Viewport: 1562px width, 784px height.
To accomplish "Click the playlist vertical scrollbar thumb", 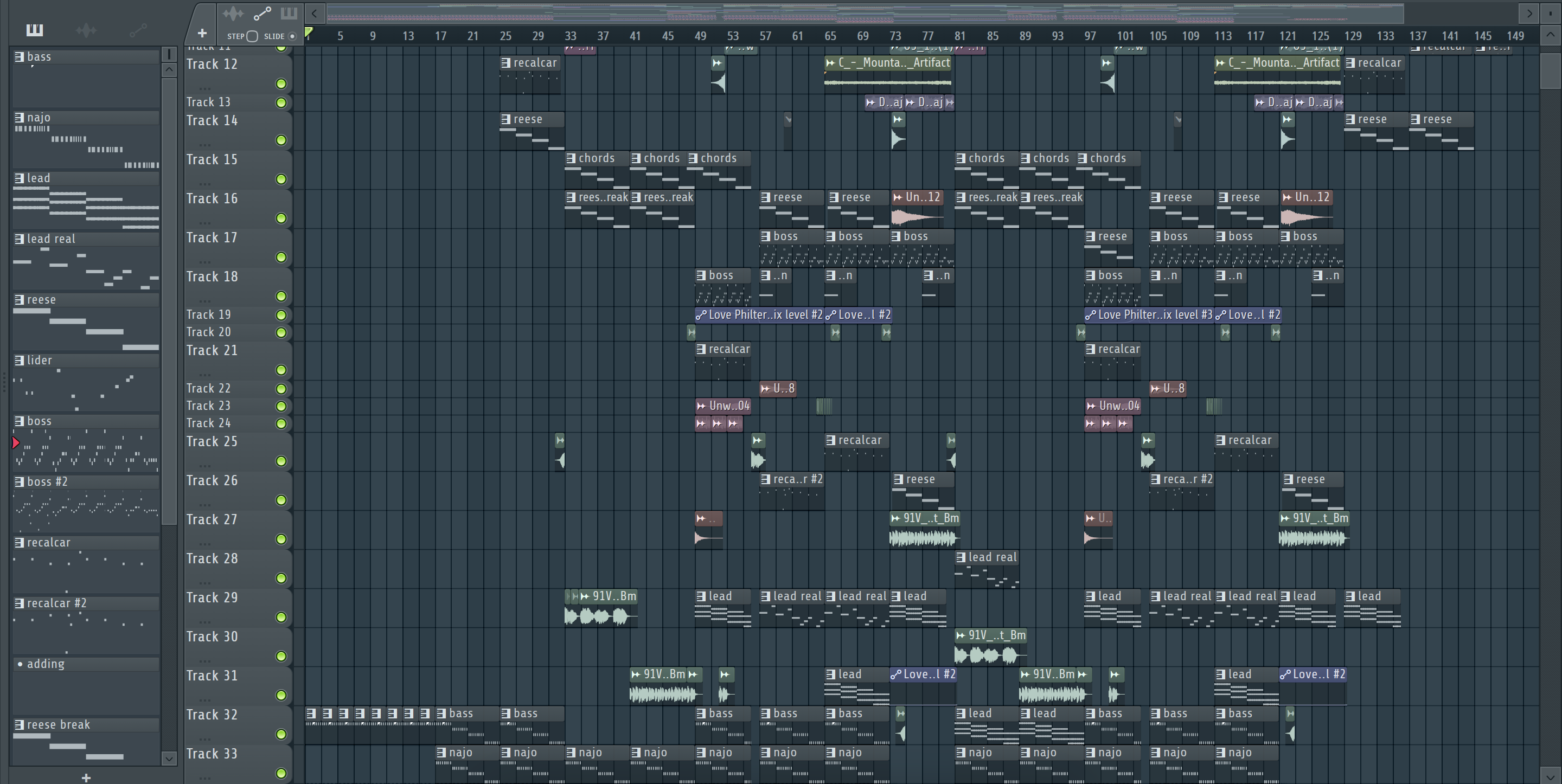I will 1551,71.
